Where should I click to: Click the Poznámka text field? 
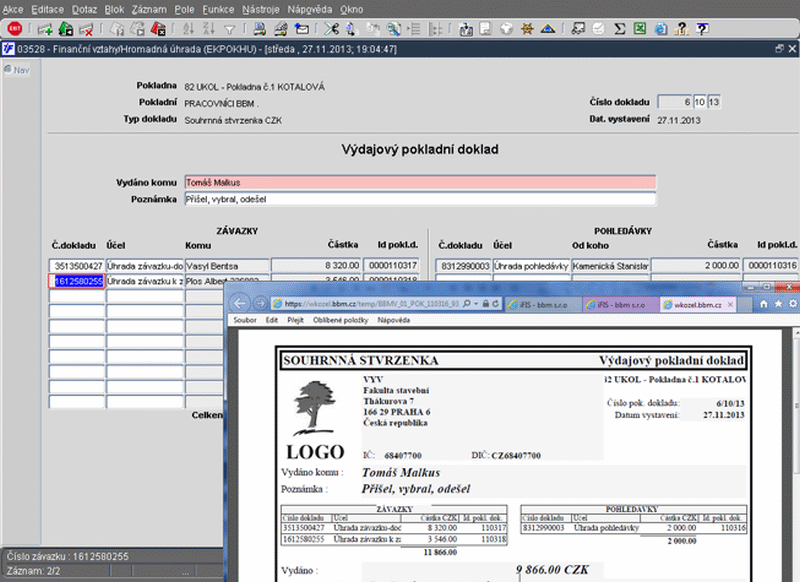tap(419, 199)
